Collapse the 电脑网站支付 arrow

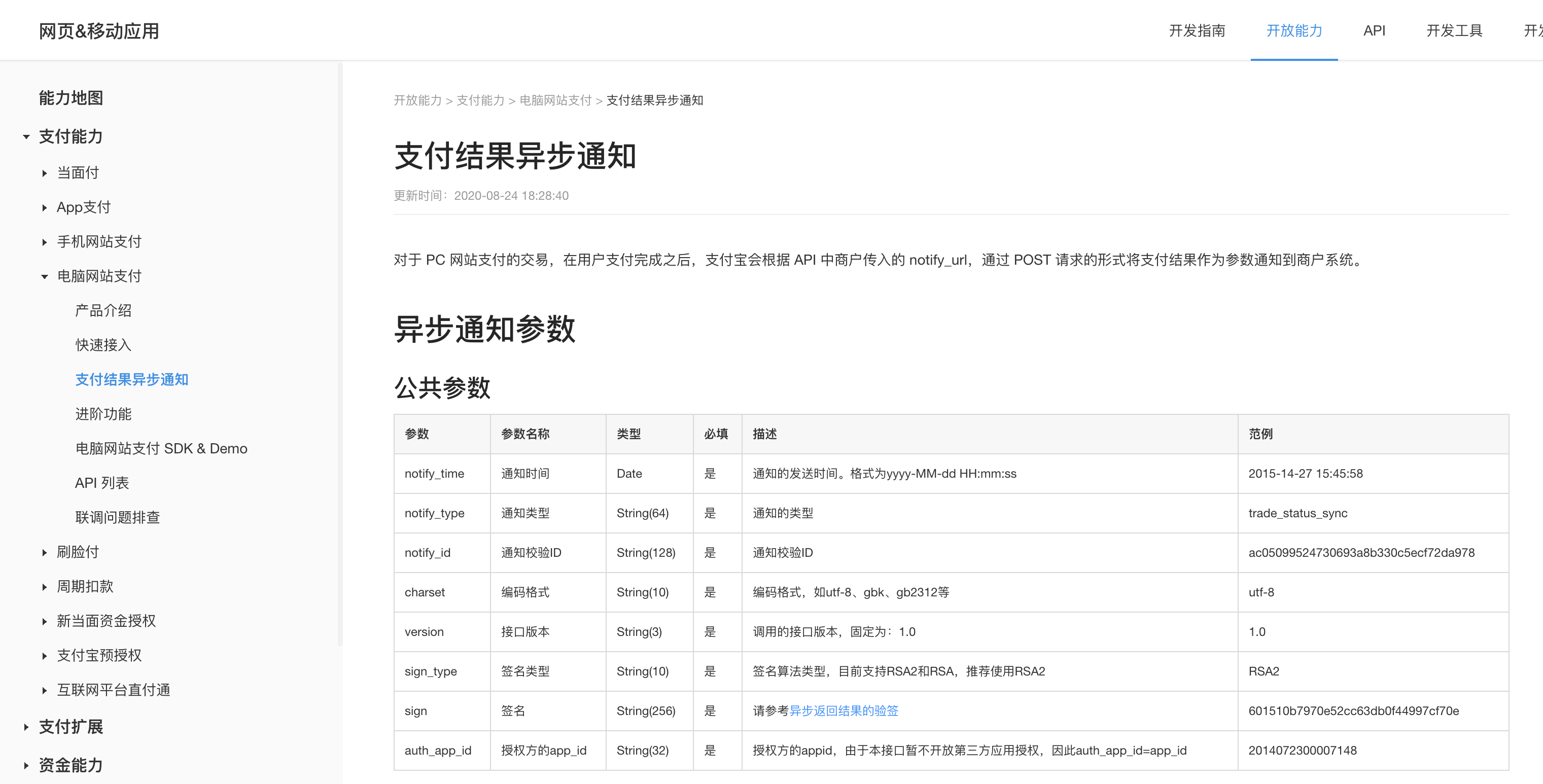pos(44,277)
